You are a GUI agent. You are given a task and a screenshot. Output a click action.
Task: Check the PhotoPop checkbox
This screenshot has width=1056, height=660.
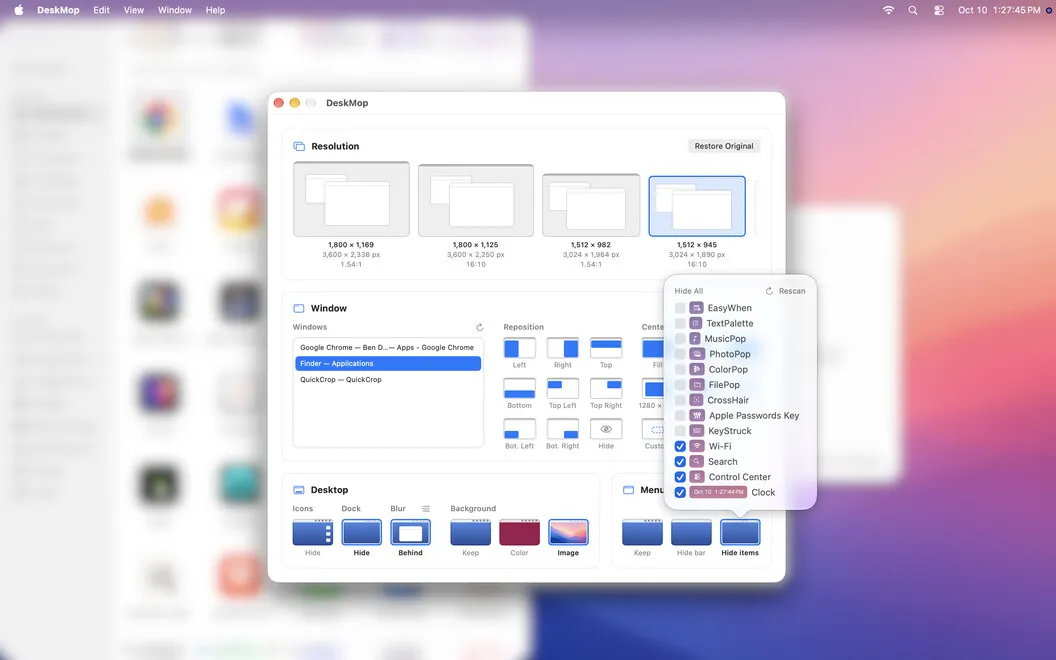click(x=680, y=354)
